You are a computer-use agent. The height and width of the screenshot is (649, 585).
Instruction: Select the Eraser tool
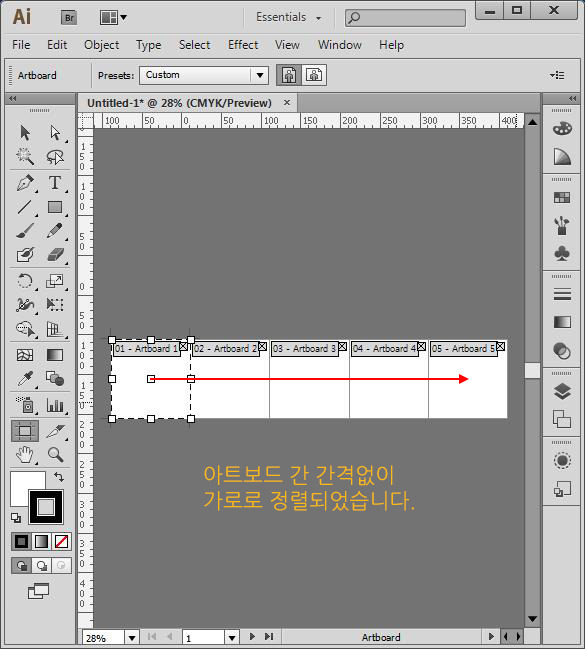pyautogui.click(x=55, y=255)
